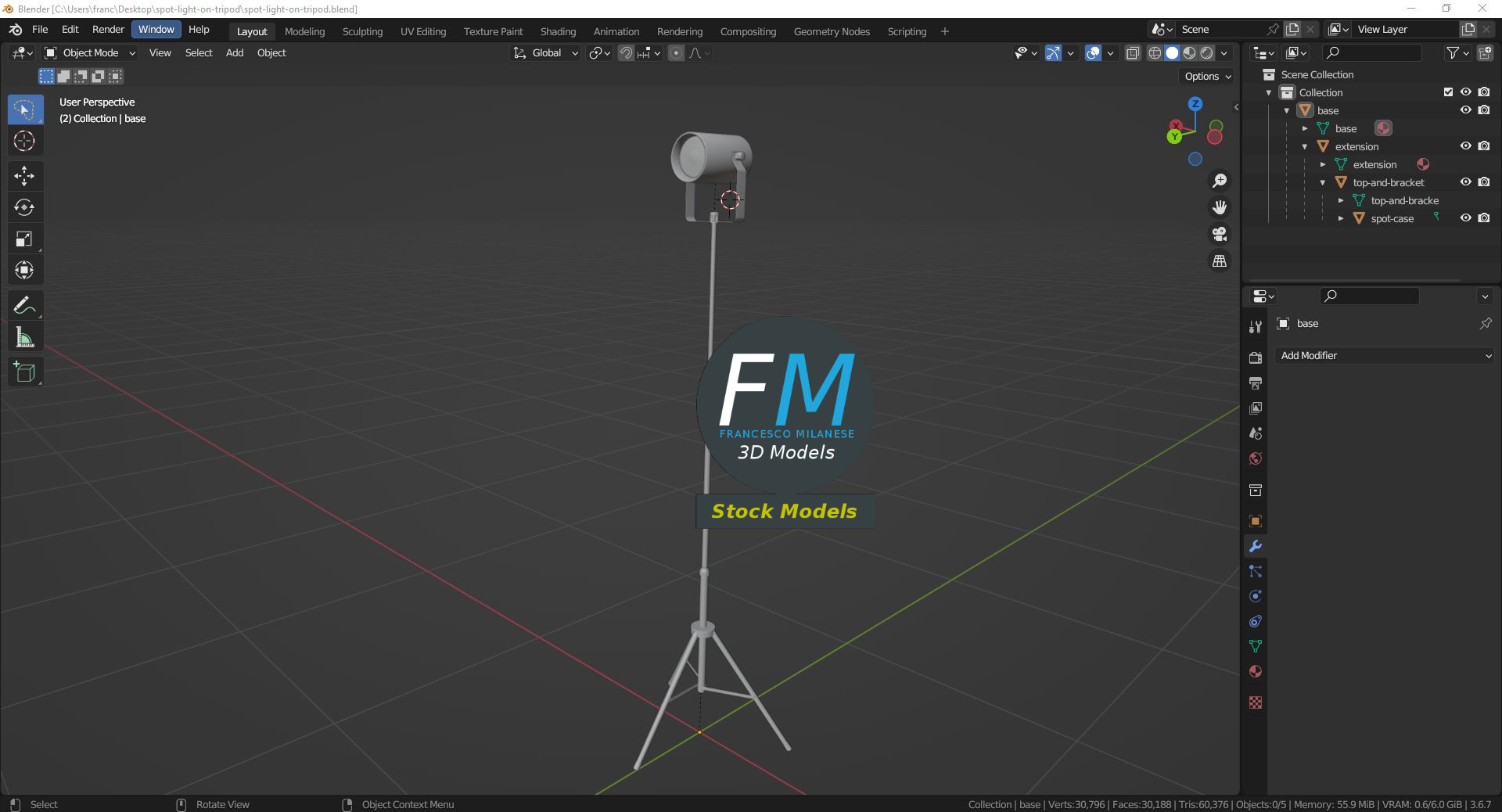Click the zoom view magnifier icon
This screenshot has width=1502, height=812.
click(x=1220, y=181)
